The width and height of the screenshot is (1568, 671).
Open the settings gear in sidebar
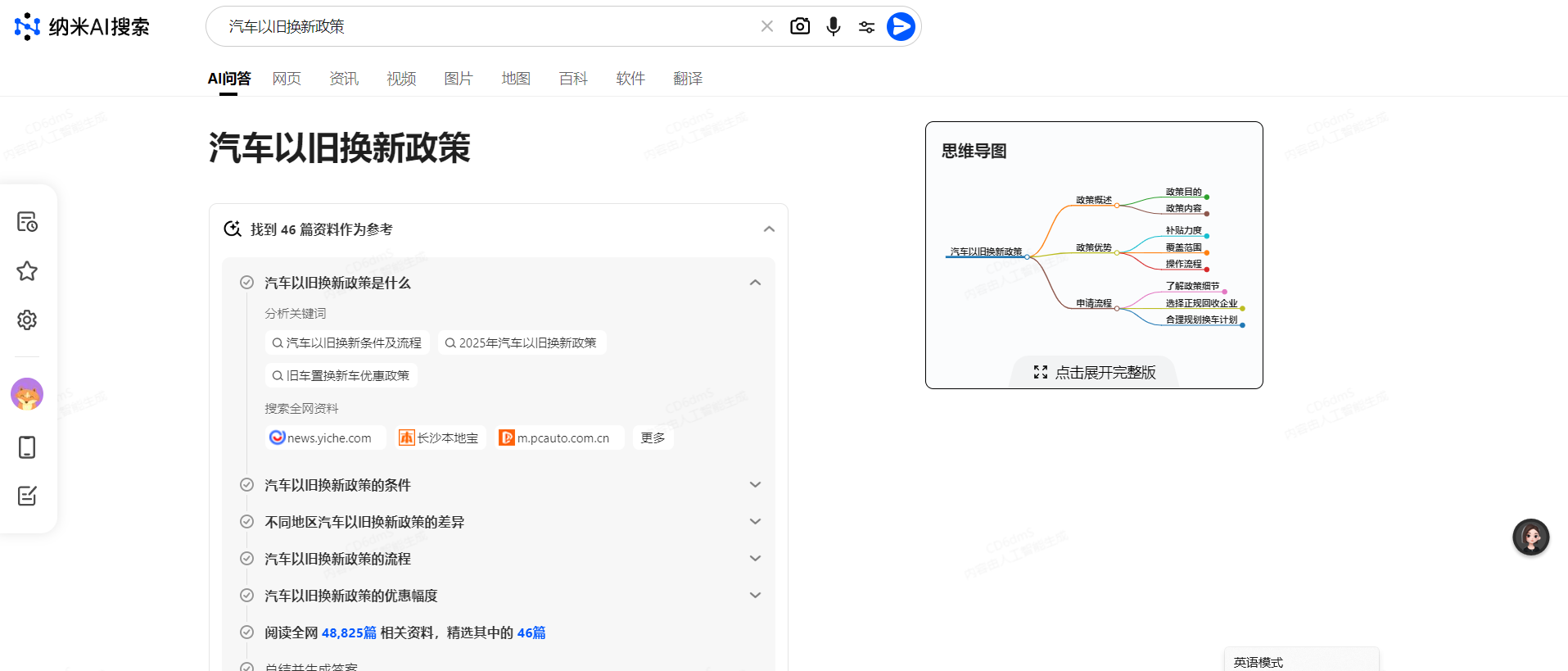click(x=27, y=320)
